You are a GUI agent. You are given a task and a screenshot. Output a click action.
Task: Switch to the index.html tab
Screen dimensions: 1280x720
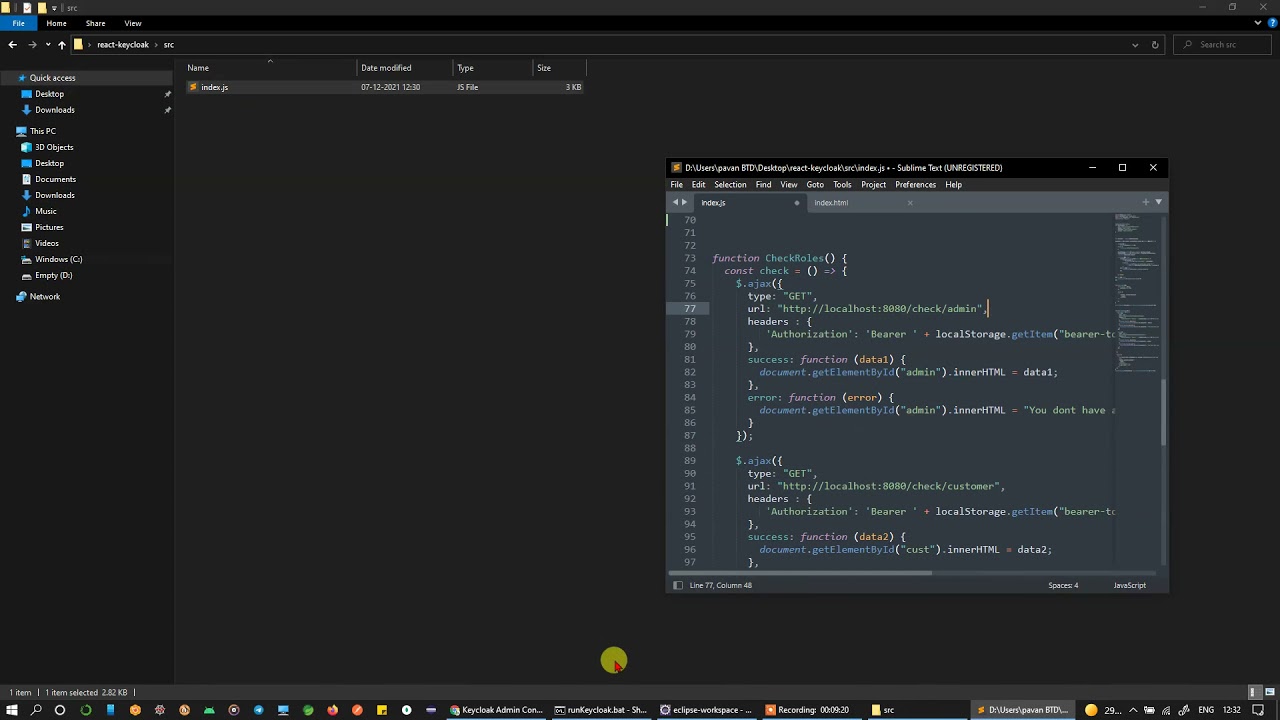coord(831,203)
